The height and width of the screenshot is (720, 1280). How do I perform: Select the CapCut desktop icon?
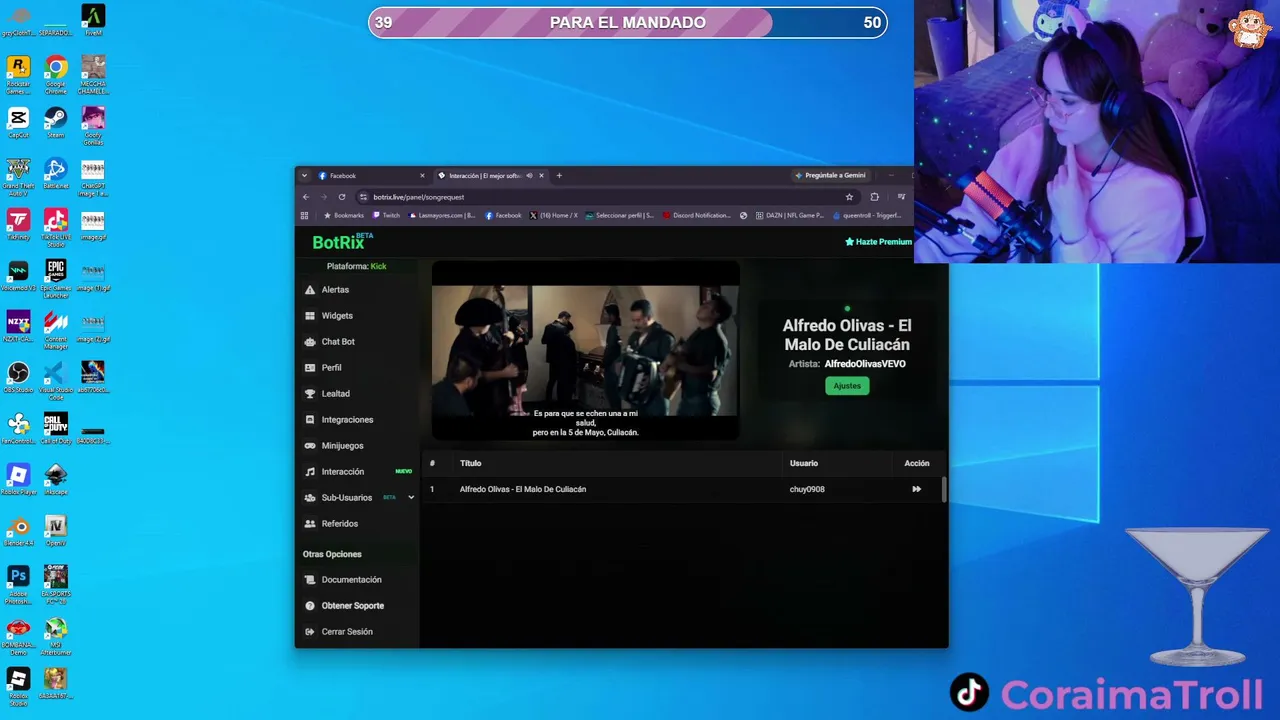pos(18,123)
